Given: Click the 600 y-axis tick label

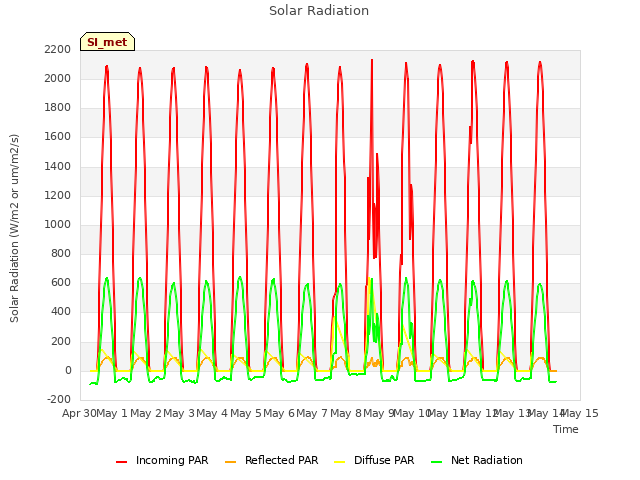Looking at the screenshot, I should click(61, 283).
